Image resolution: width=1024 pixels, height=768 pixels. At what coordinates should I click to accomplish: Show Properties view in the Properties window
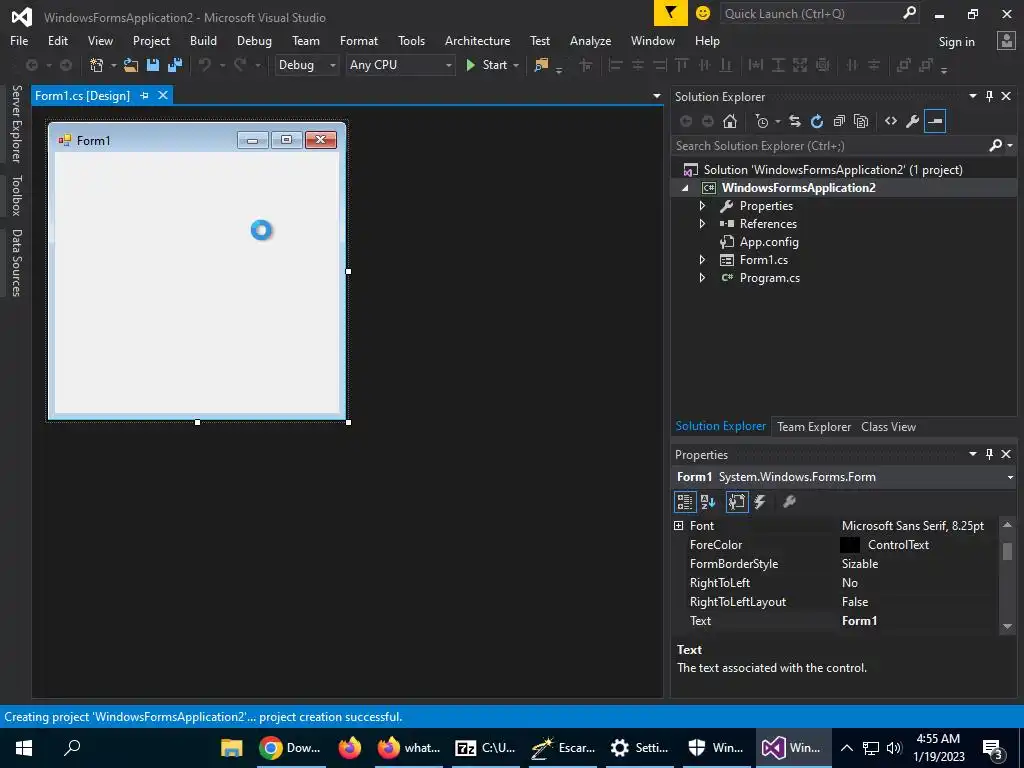click(x=737, y=502)
